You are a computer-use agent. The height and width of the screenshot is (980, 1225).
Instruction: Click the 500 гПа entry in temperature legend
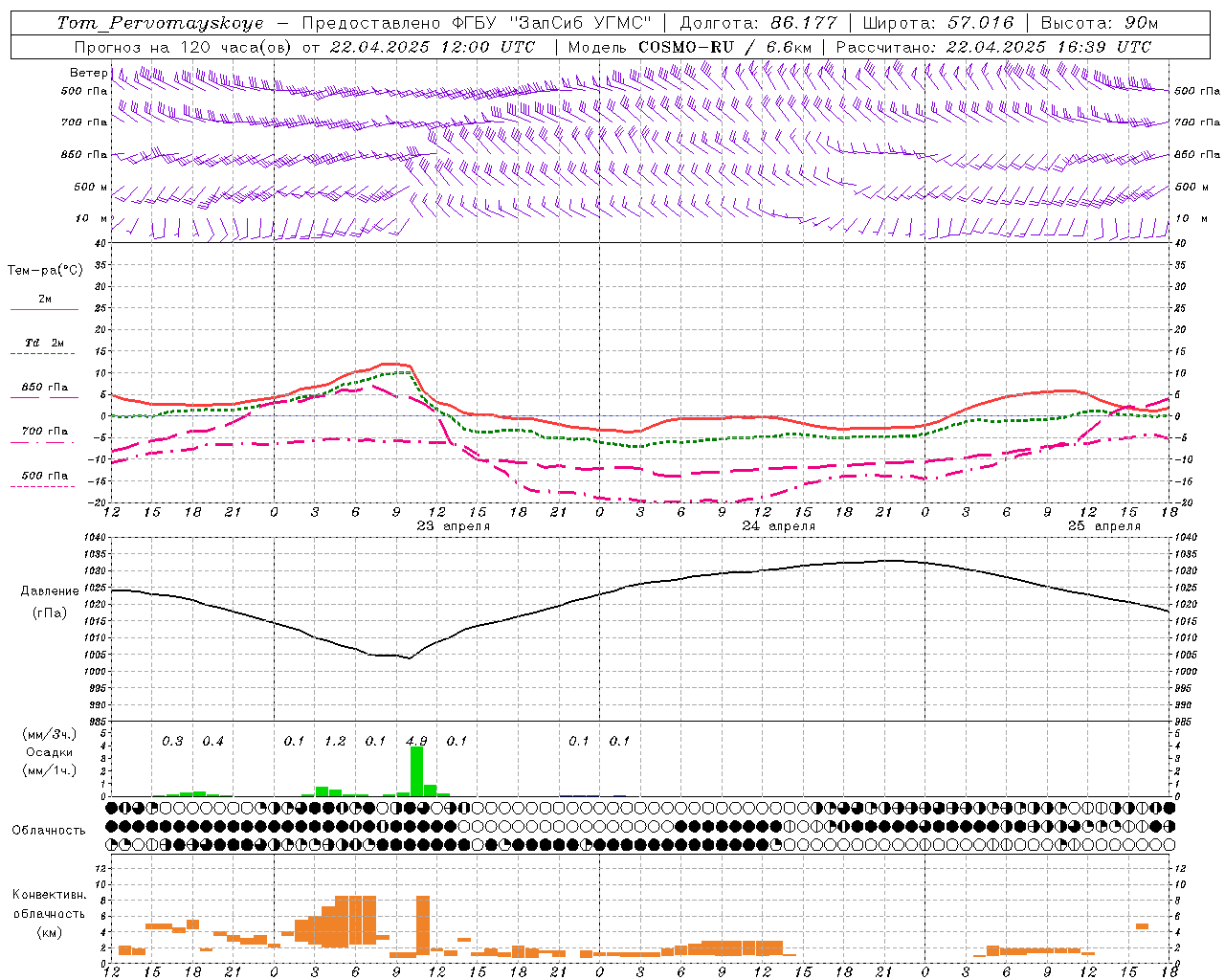tap(45, 476)
